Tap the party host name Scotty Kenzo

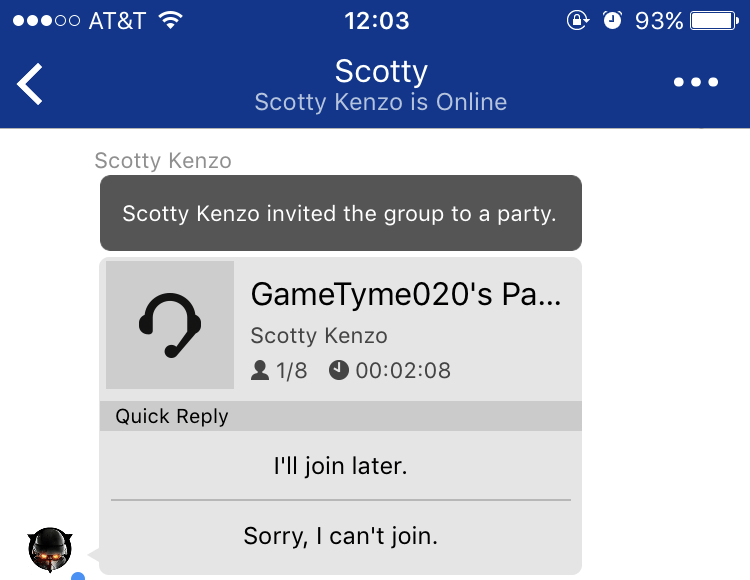click(x=319, y=336)
